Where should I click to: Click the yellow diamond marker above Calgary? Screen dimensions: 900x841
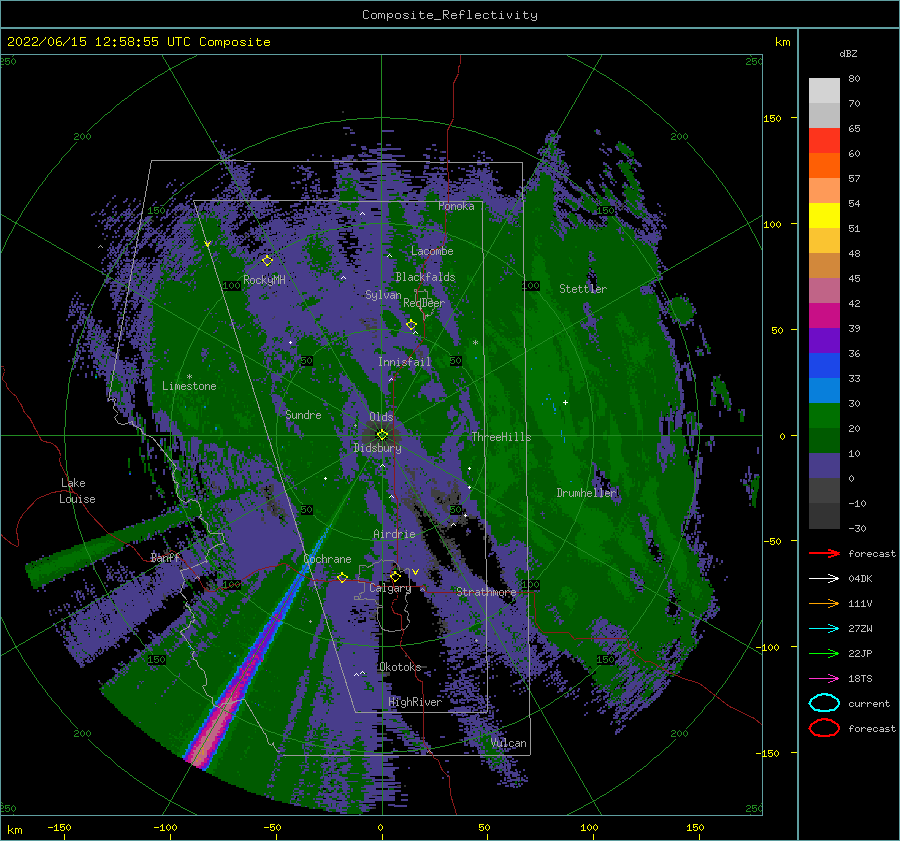pyautogui.click(x=395, y=576)
